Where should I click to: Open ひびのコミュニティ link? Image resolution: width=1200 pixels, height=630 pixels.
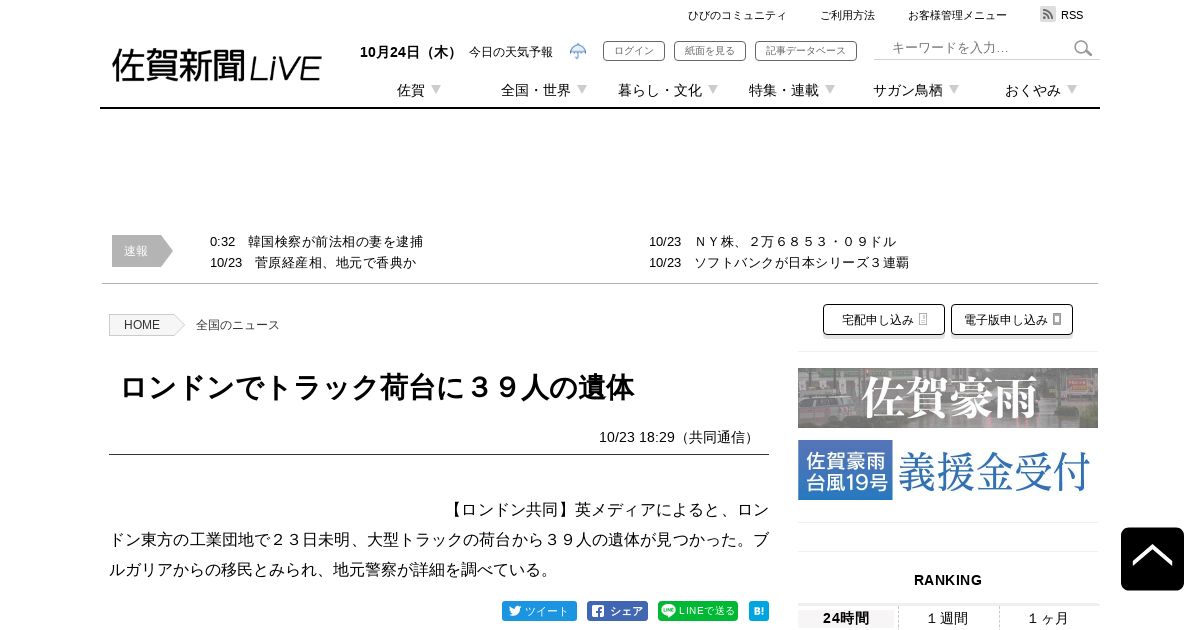pyautogui.click(x=737, y=15)
